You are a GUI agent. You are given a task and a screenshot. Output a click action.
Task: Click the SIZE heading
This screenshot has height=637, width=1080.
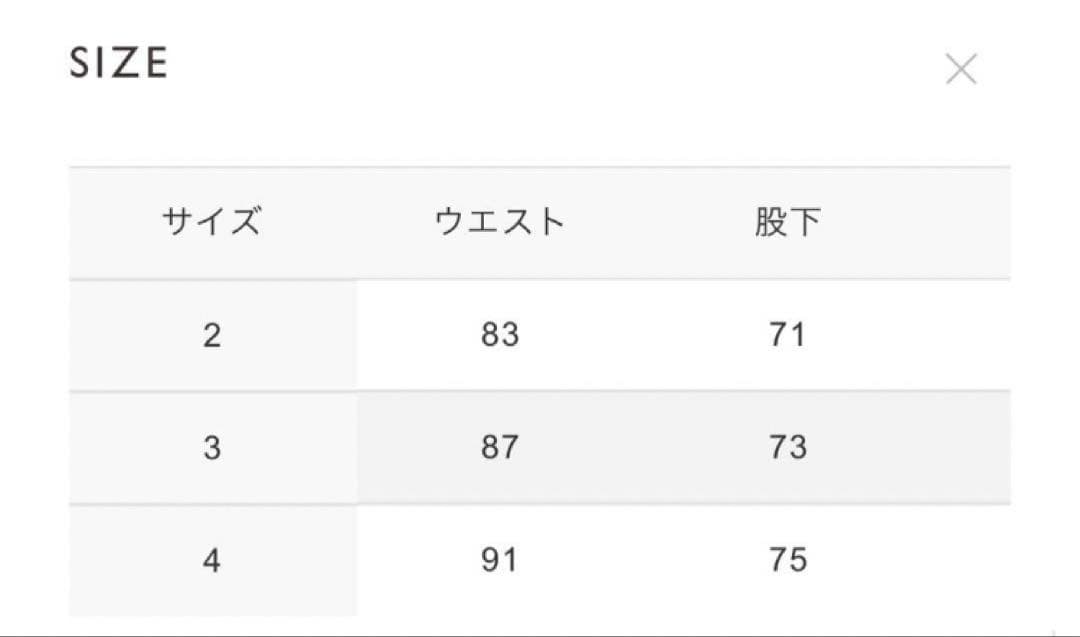click(x=118, y=63)
